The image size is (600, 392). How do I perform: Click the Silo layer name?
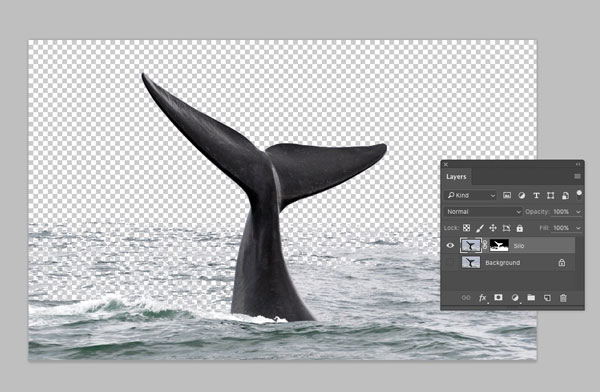click(519, 246)
